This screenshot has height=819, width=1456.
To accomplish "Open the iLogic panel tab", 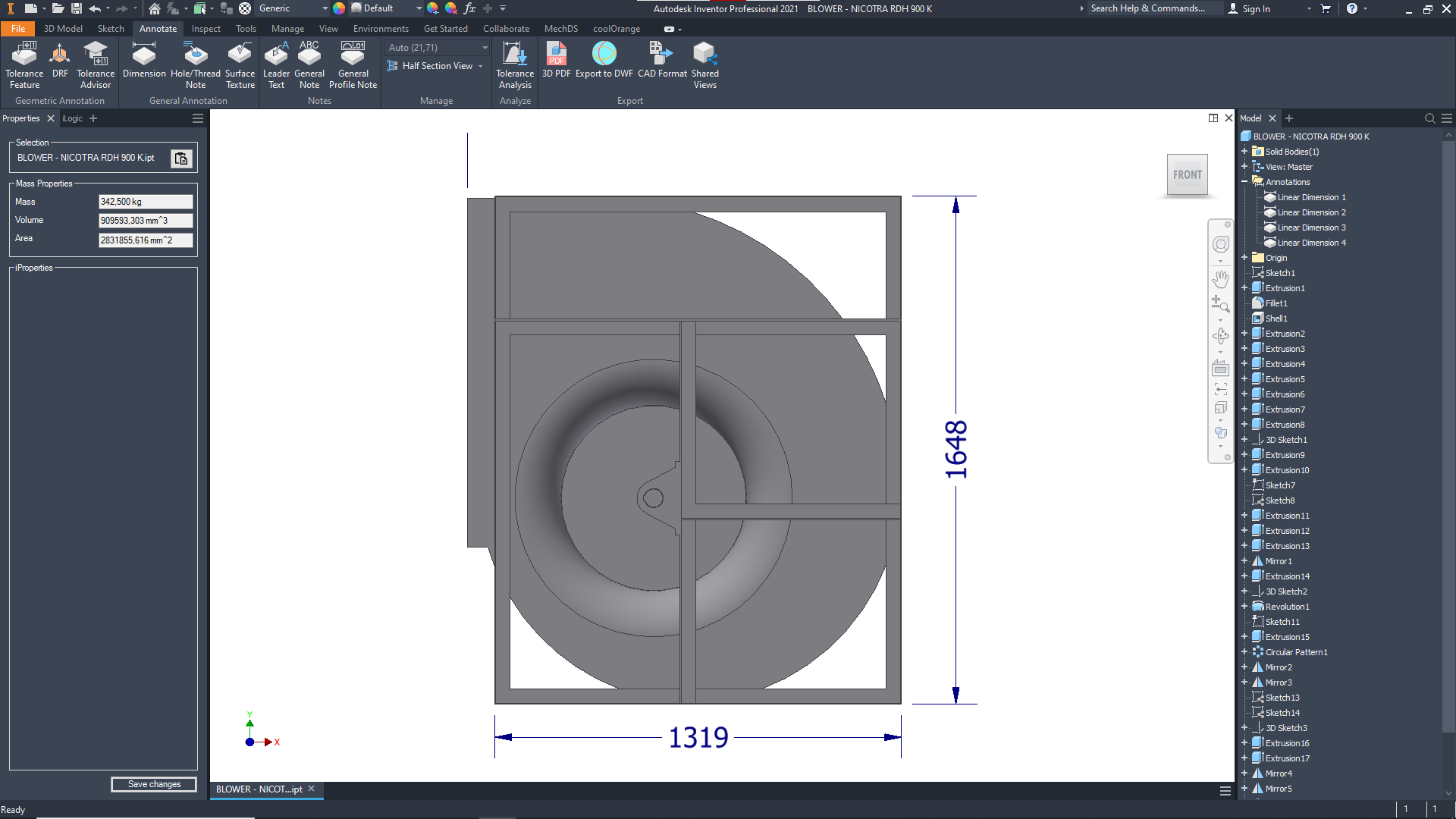I will pyautogui.click(x=73, y=118).
